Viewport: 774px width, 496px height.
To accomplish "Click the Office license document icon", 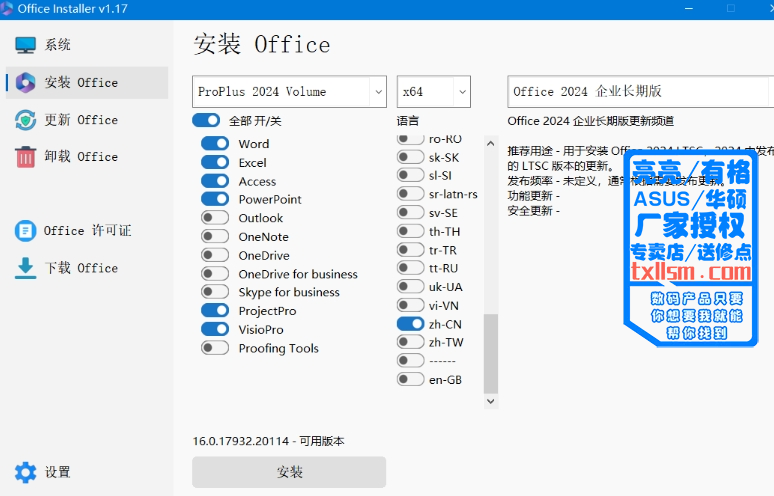I will 25,230.
